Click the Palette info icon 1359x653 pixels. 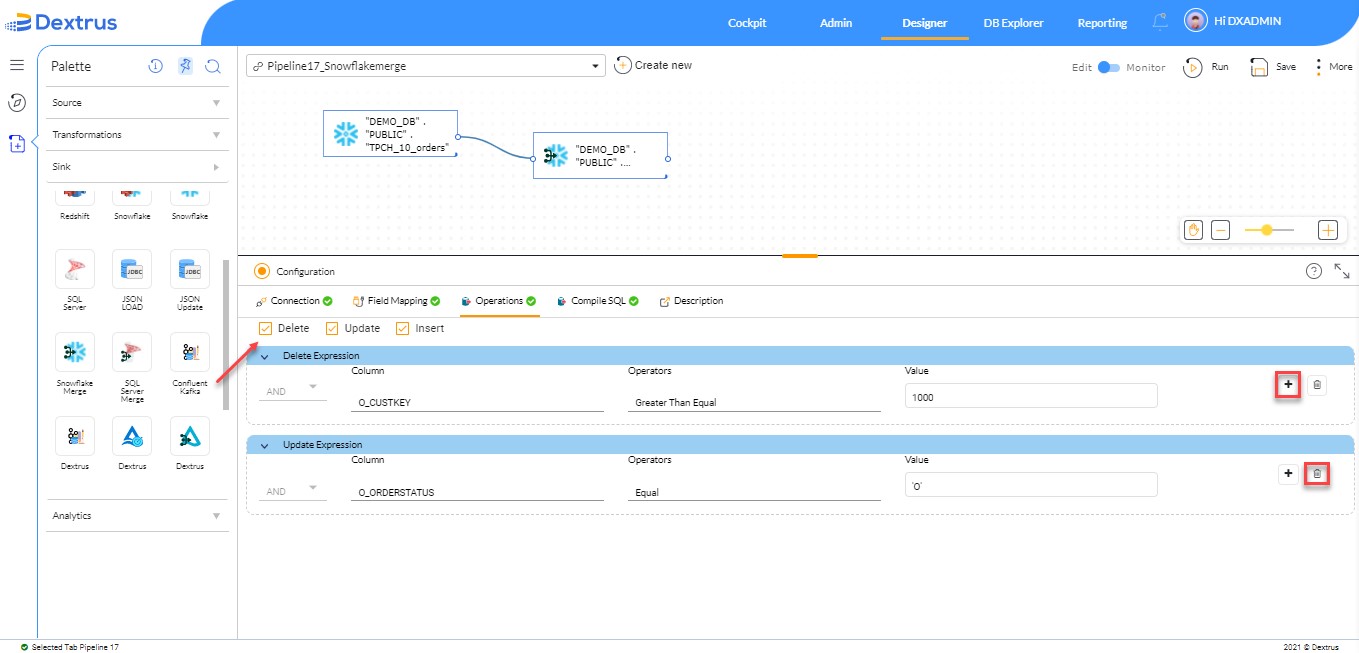pyautogui.click(x=155, y=66)
